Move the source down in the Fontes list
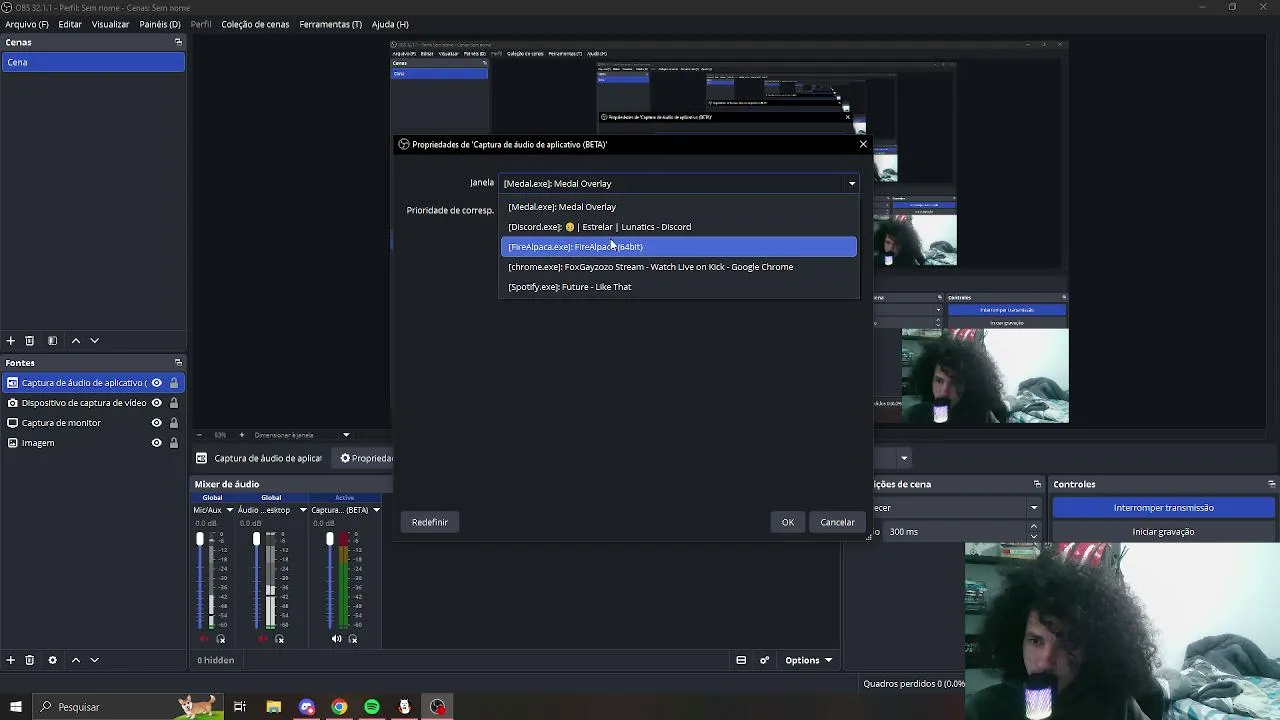Screen dimensions: 1280x720 point(95,660)
